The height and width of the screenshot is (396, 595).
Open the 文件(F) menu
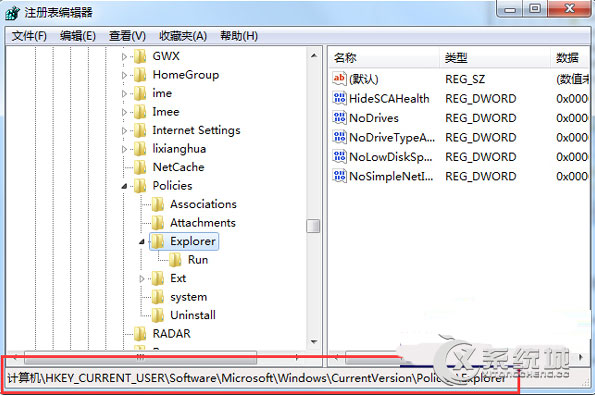29,36
